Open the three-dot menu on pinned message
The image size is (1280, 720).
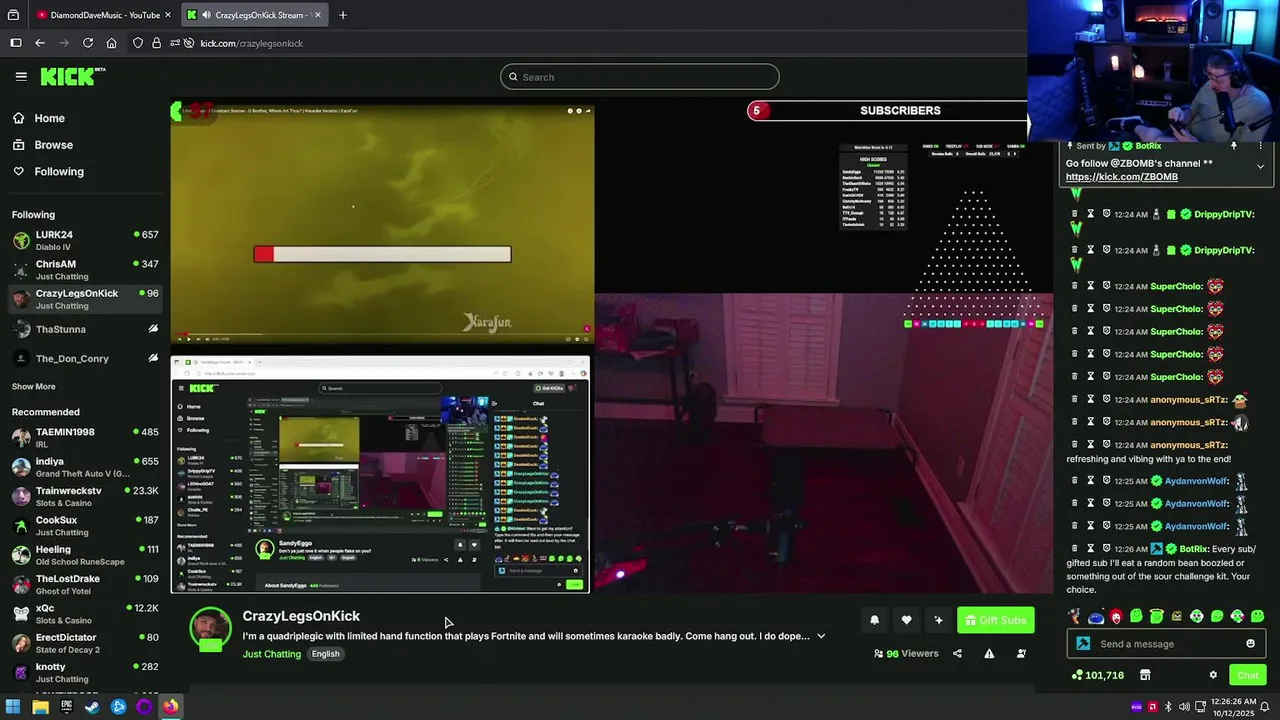[x=1261, y=146]
